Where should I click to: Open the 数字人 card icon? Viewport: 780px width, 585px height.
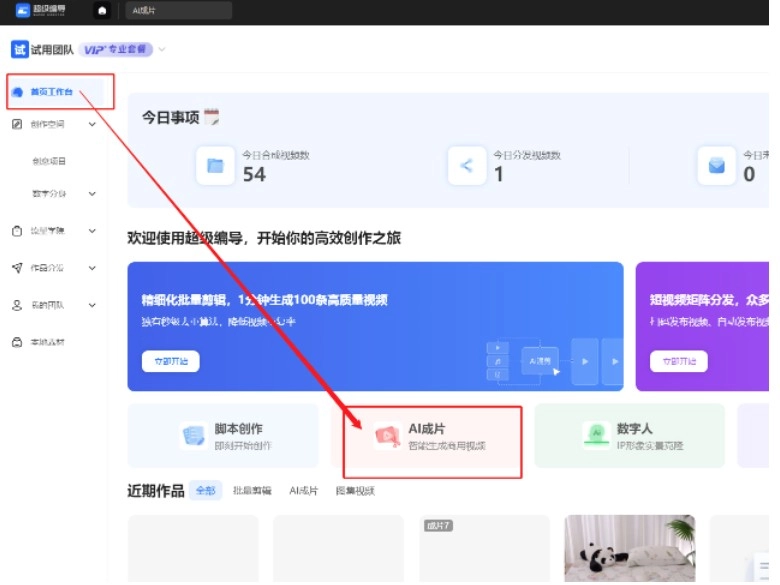pos(596,435)
